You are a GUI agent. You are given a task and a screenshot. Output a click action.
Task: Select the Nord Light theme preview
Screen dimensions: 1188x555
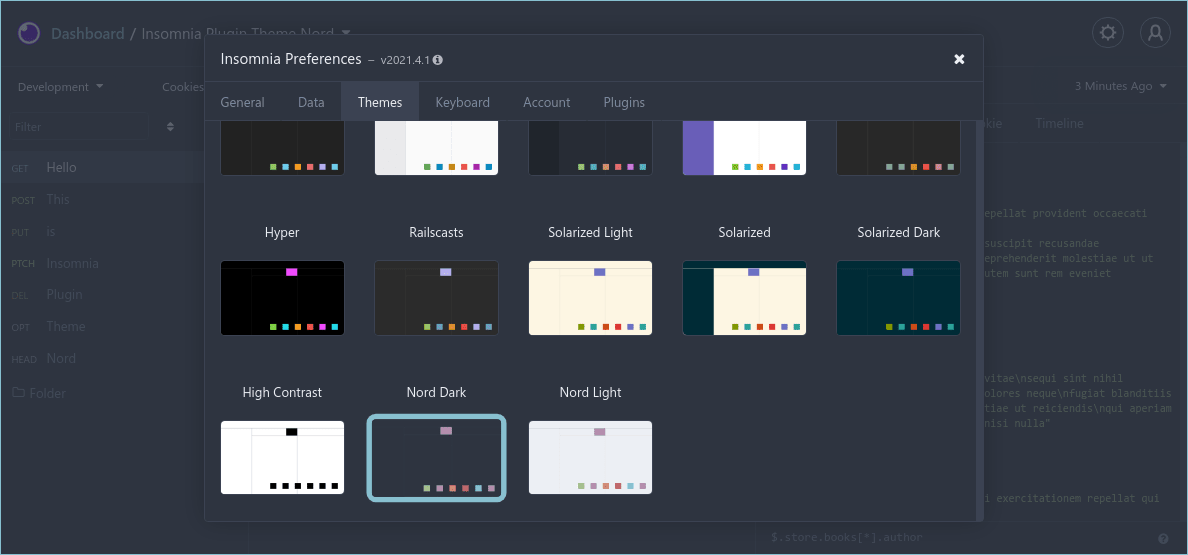pyautogui.click(x=590, y=457)
